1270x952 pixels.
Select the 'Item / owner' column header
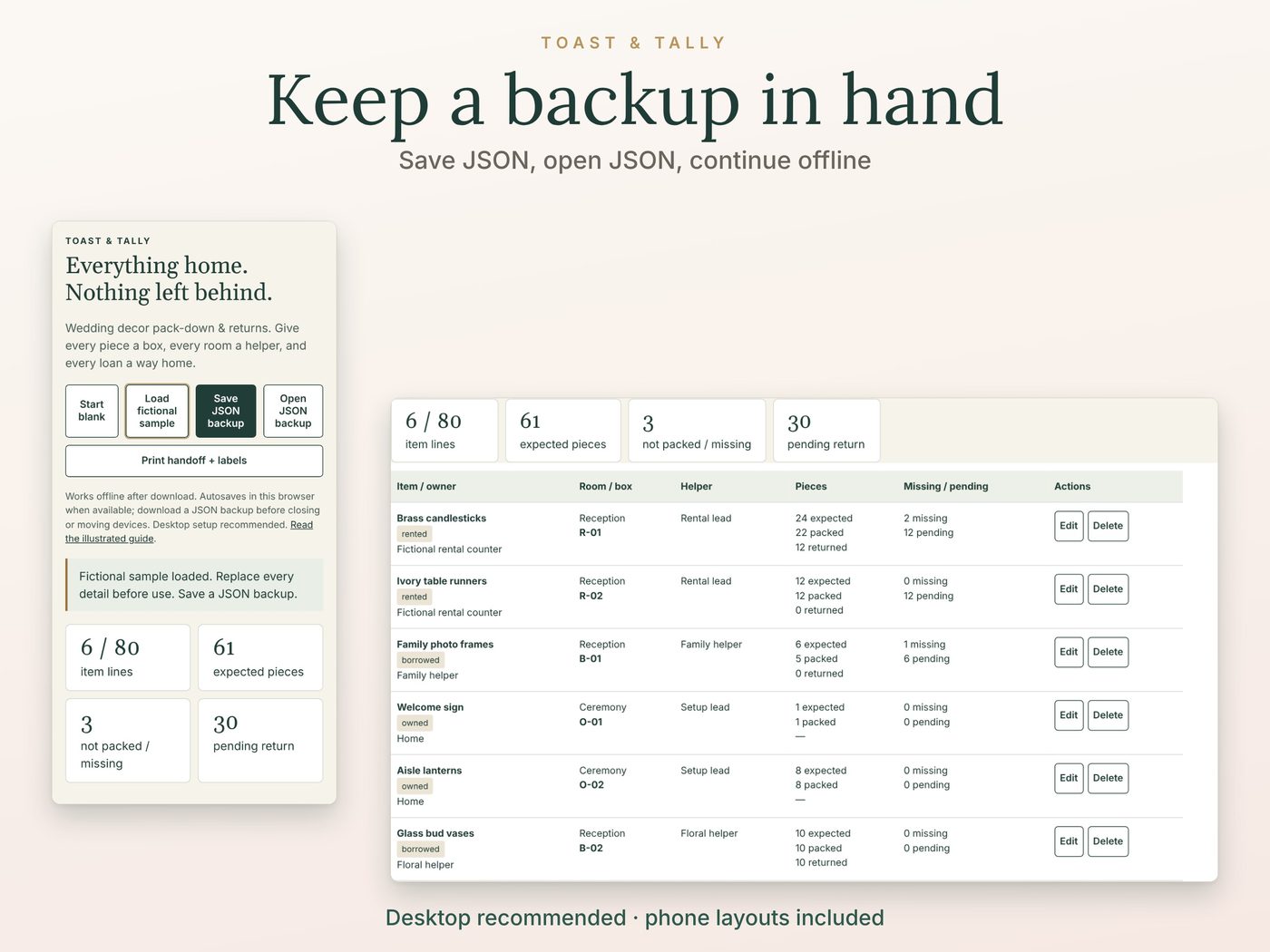pyautogui.click(x=426, y=487)
